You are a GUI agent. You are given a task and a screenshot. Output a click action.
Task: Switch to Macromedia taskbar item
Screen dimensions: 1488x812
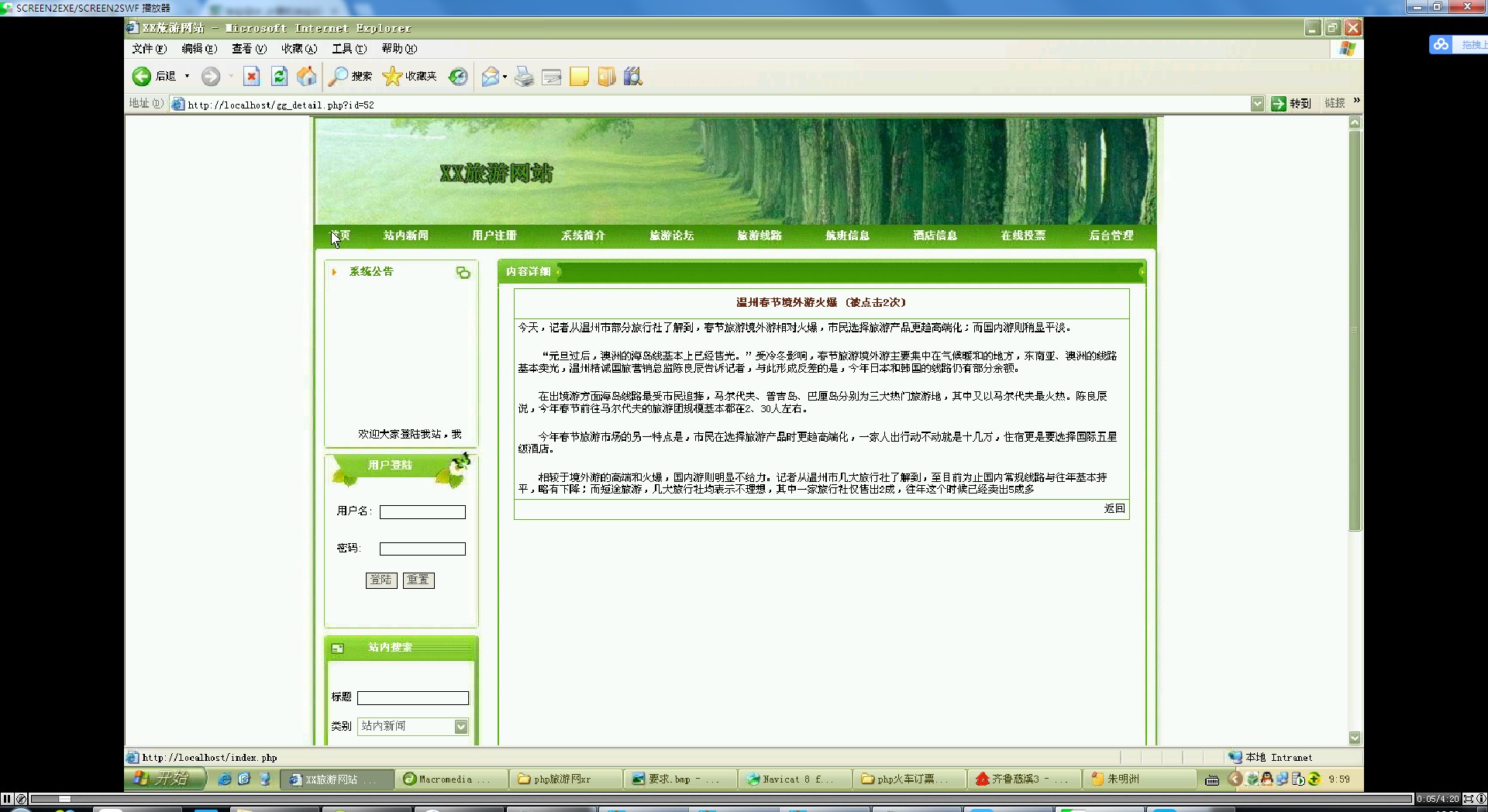point(453,779)
